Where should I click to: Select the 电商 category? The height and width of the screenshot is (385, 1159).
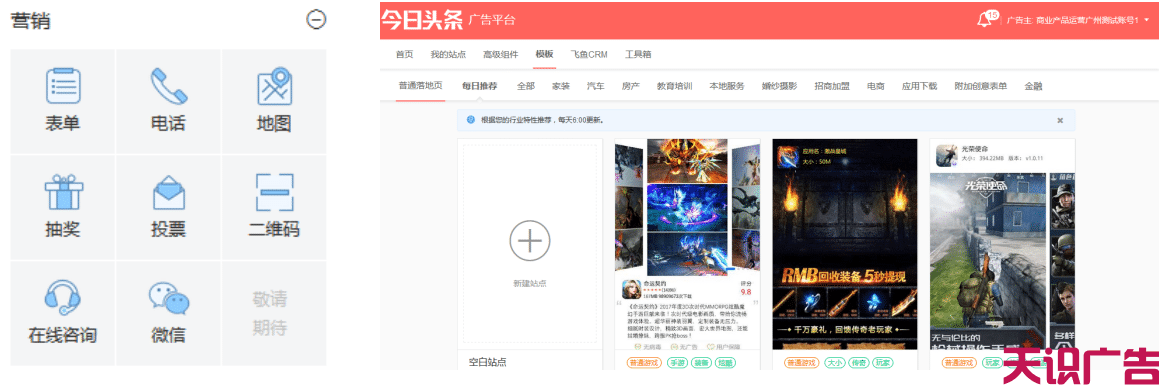pyautogui.click(x=875, y=86)
